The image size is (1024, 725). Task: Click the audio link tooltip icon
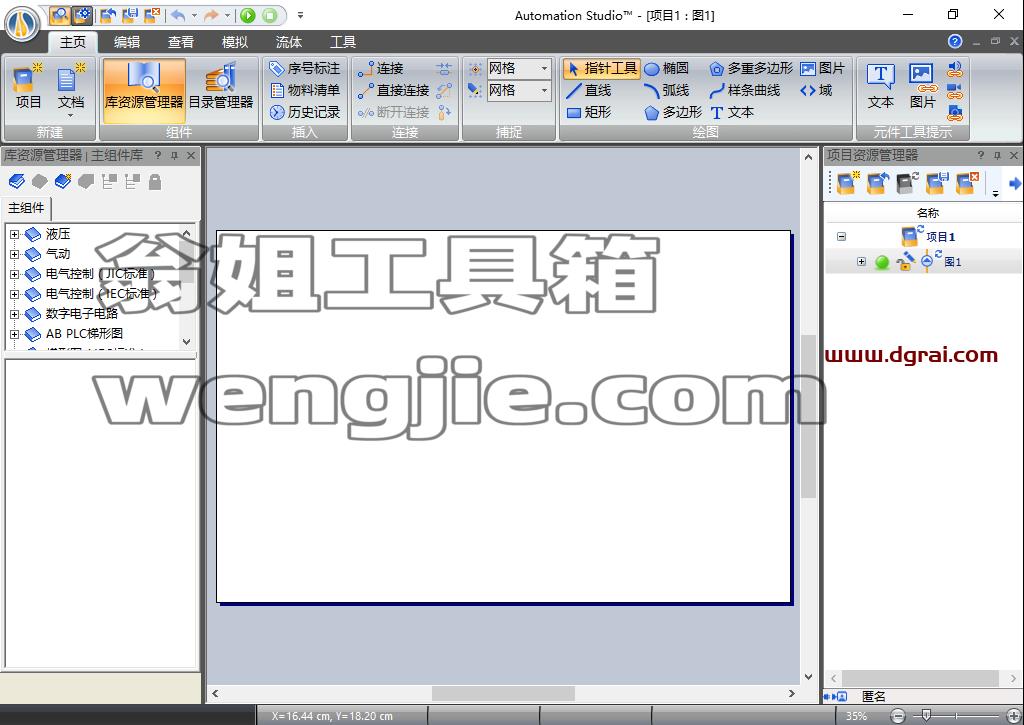pos(955,69)
